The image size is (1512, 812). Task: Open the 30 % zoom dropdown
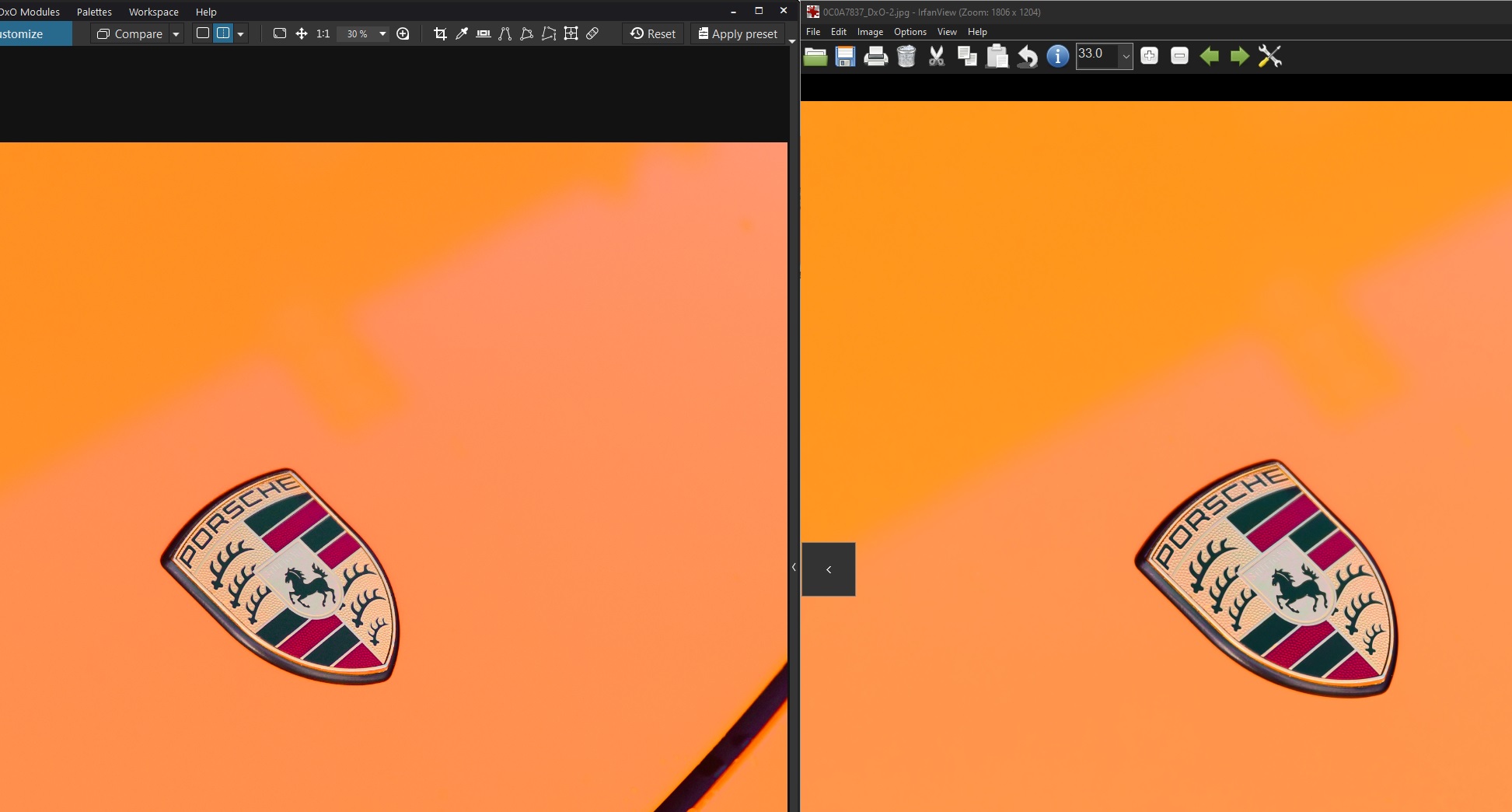point(382,34)
